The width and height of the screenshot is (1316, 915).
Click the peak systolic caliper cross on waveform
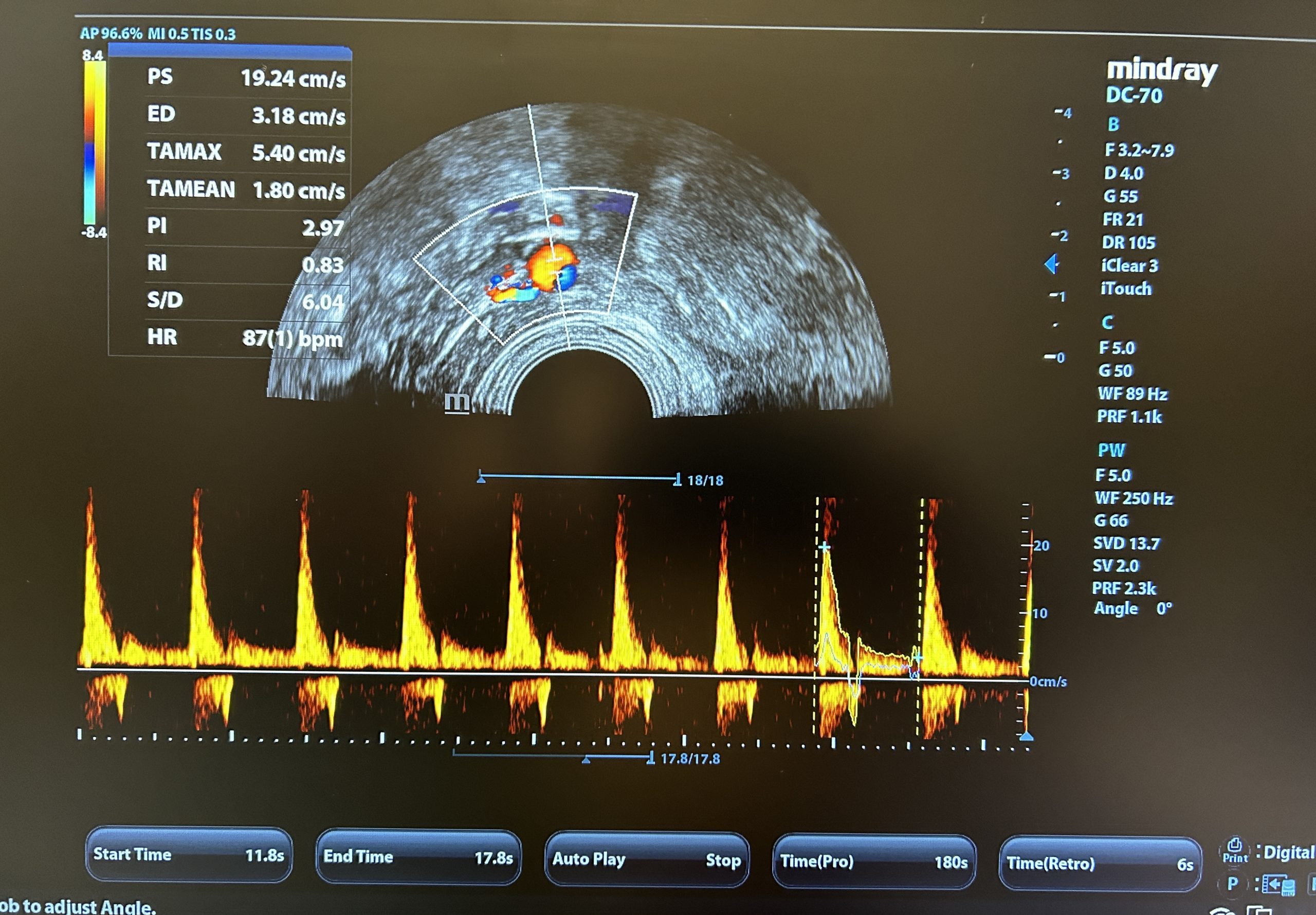[x=824, y=547]
